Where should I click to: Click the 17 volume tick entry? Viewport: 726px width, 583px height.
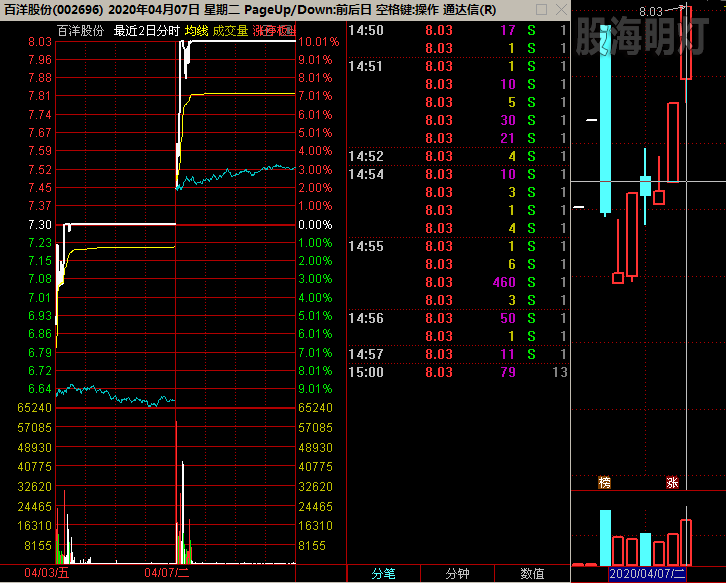[x=508, y=31]
